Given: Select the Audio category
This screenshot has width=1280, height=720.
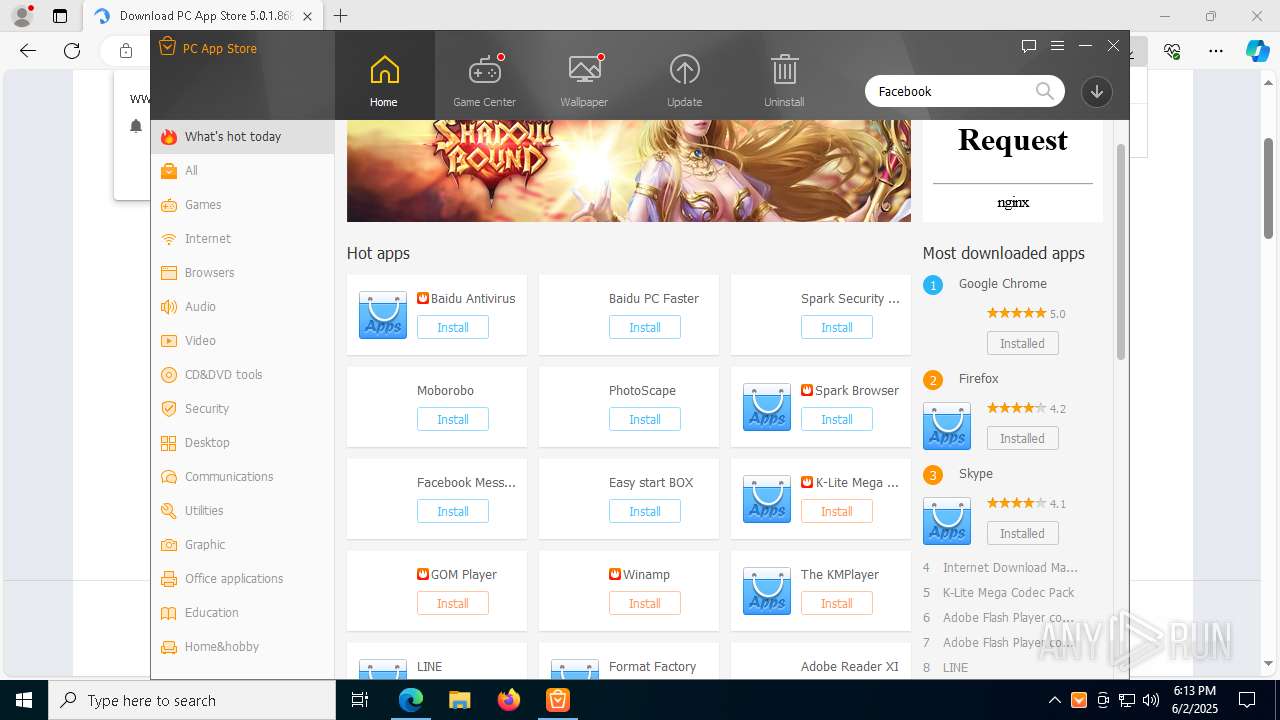Looking at the screenshot, I should [243, 307].
